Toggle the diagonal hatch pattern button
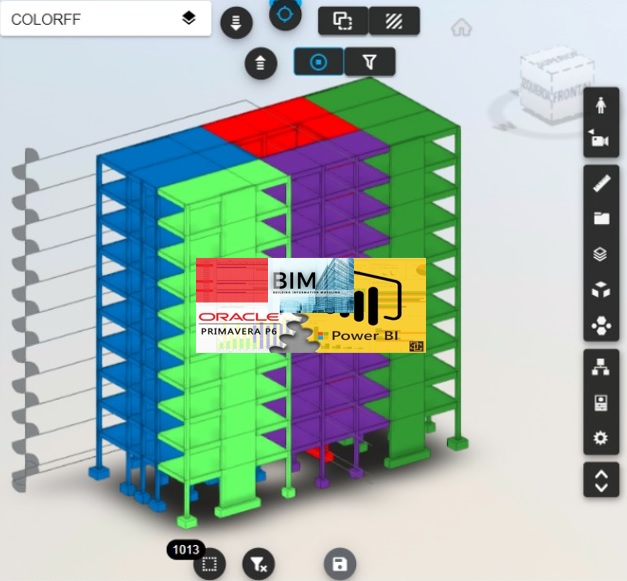Screen dimensions: 627x581 394,21
